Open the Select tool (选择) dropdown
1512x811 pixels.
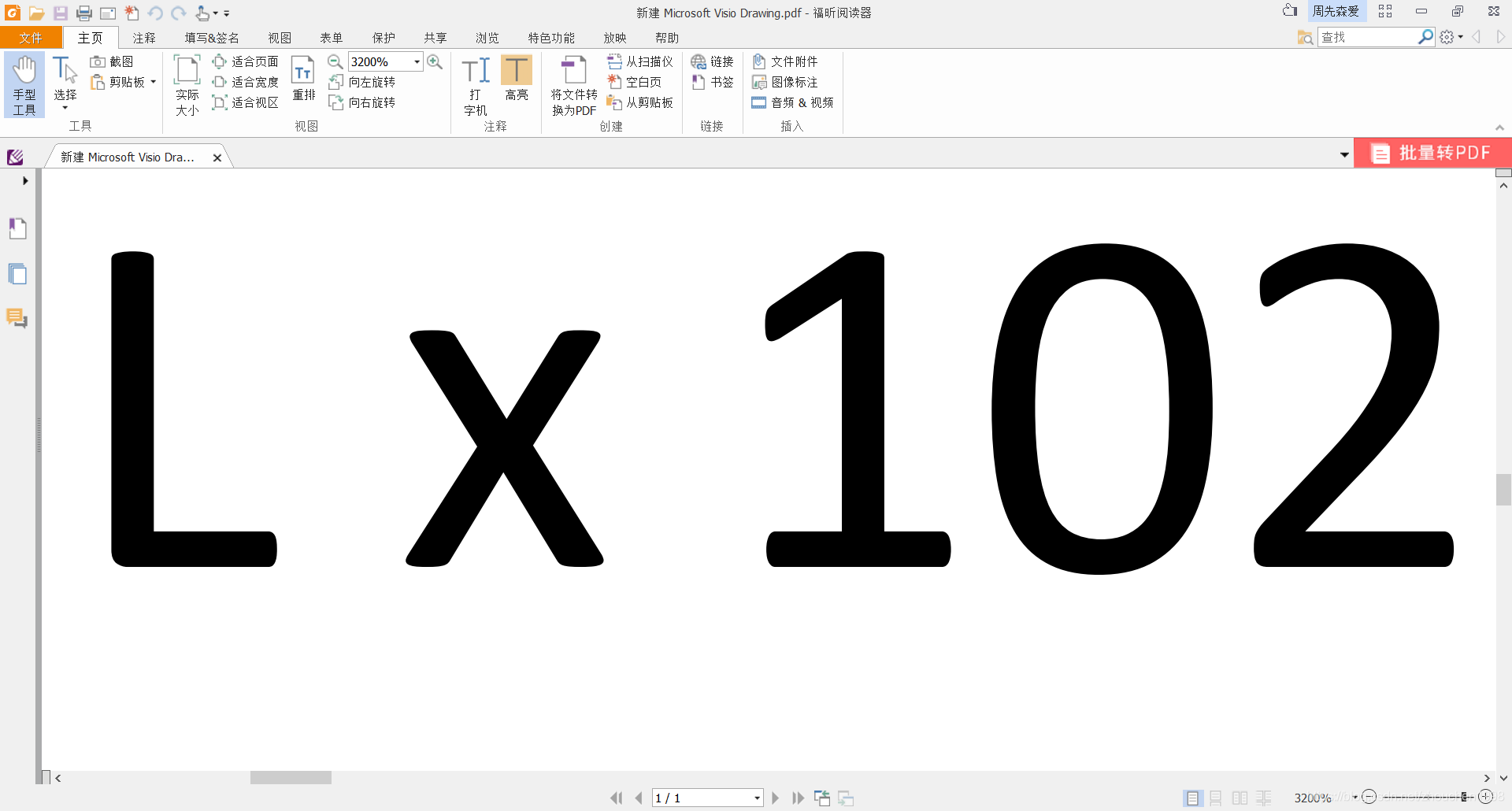(65, 107)
